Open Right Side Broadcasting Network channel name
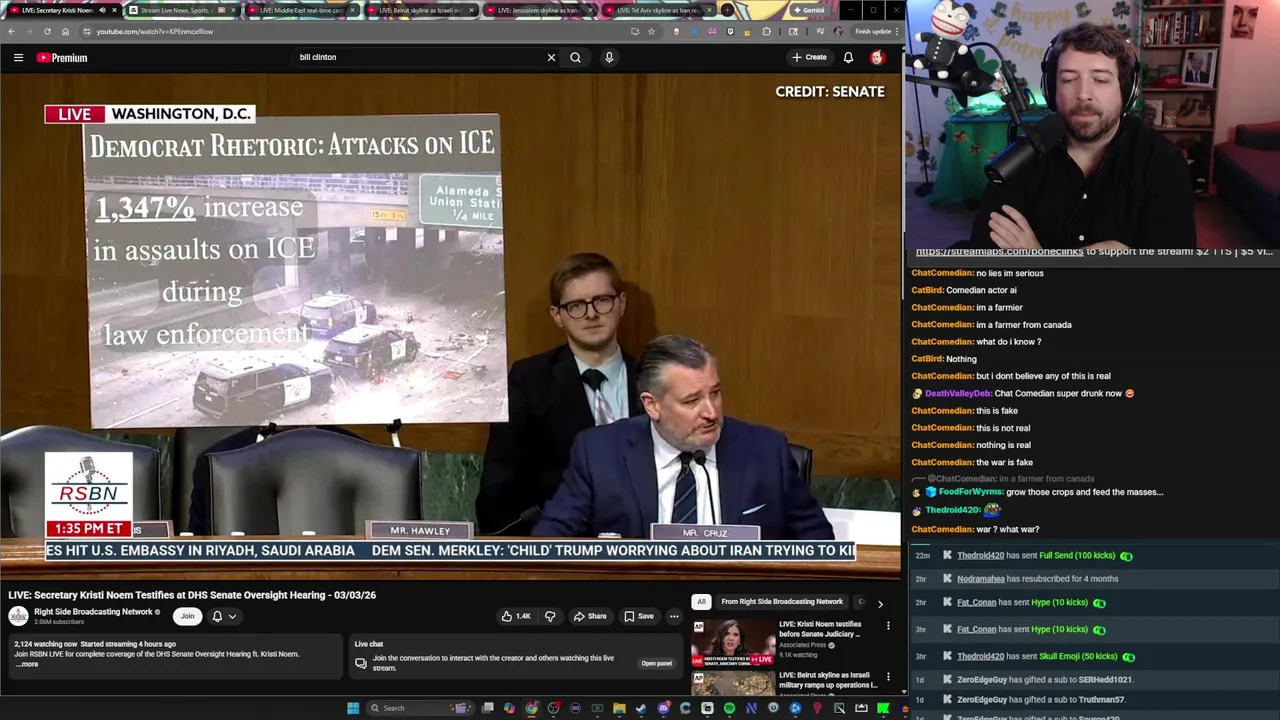Image resolution: width=1280 pixels, height=720 pixels. pyautogui.click(x=93, y=612)
